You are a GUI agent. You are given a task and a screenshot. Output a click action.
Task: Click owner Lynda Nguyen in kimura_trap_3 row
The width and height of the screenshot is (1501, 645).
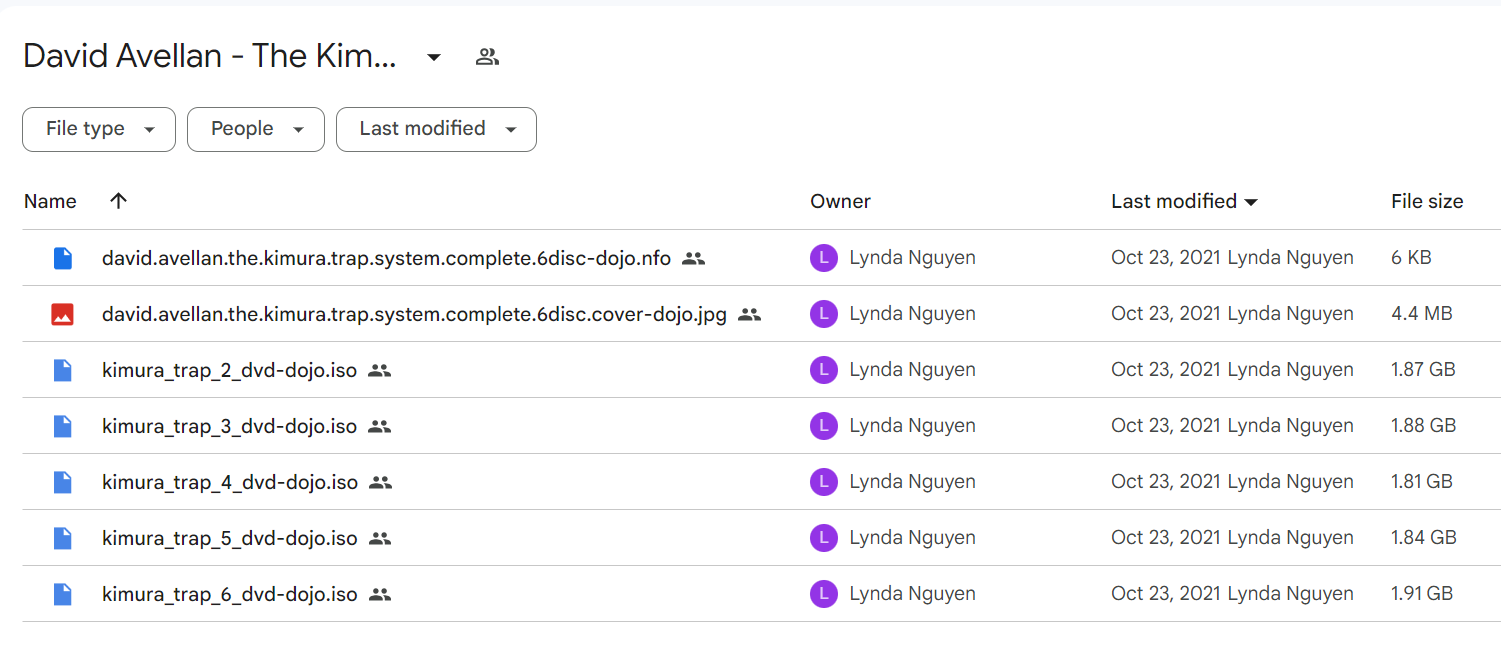912,426
